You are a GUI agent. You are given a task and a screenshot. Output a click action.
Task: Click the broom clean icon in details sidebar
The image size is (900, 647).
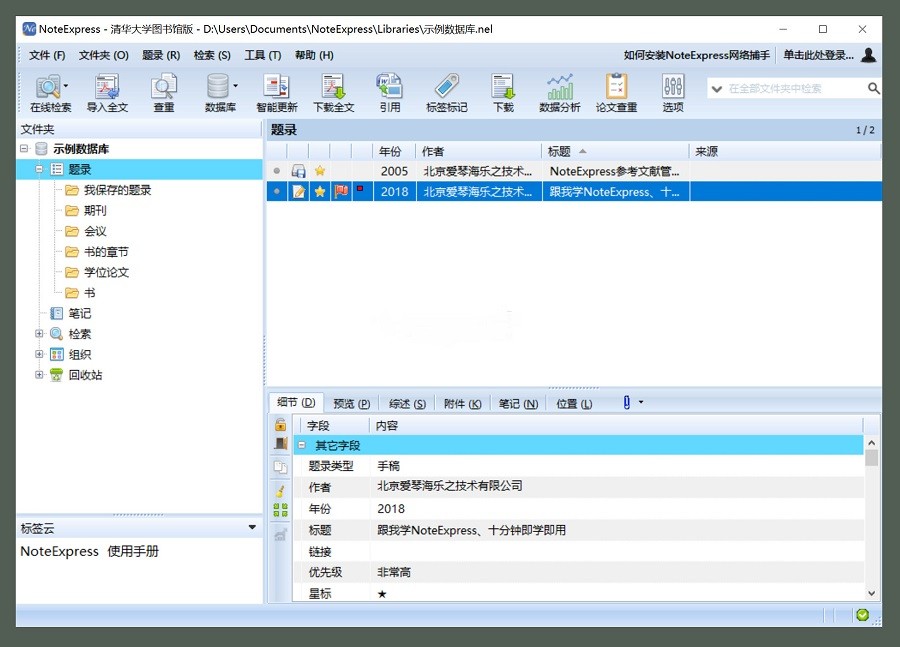pos(281,490)
